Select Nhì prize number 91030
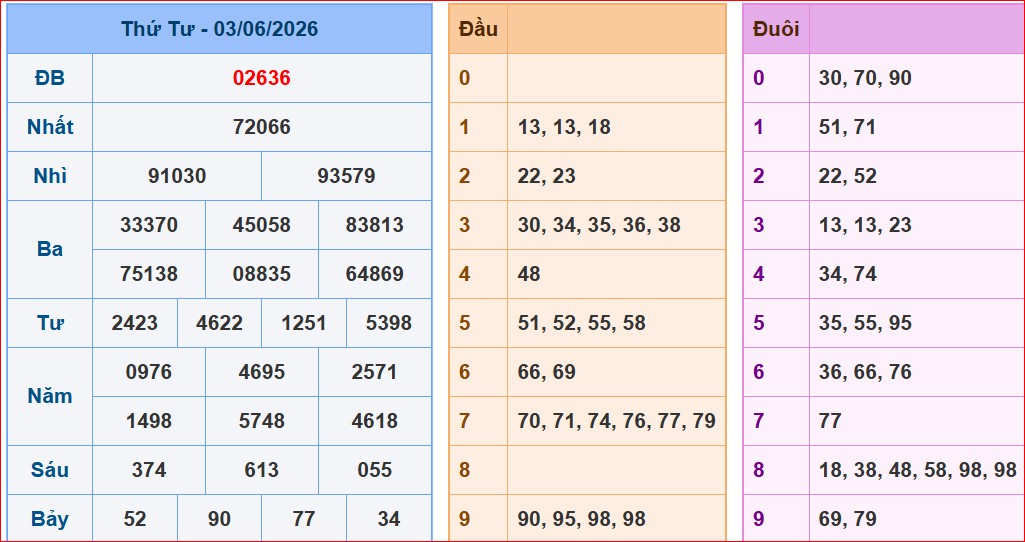The width and height of the screenshot is (1025, 542). click(x=176, y=176)
